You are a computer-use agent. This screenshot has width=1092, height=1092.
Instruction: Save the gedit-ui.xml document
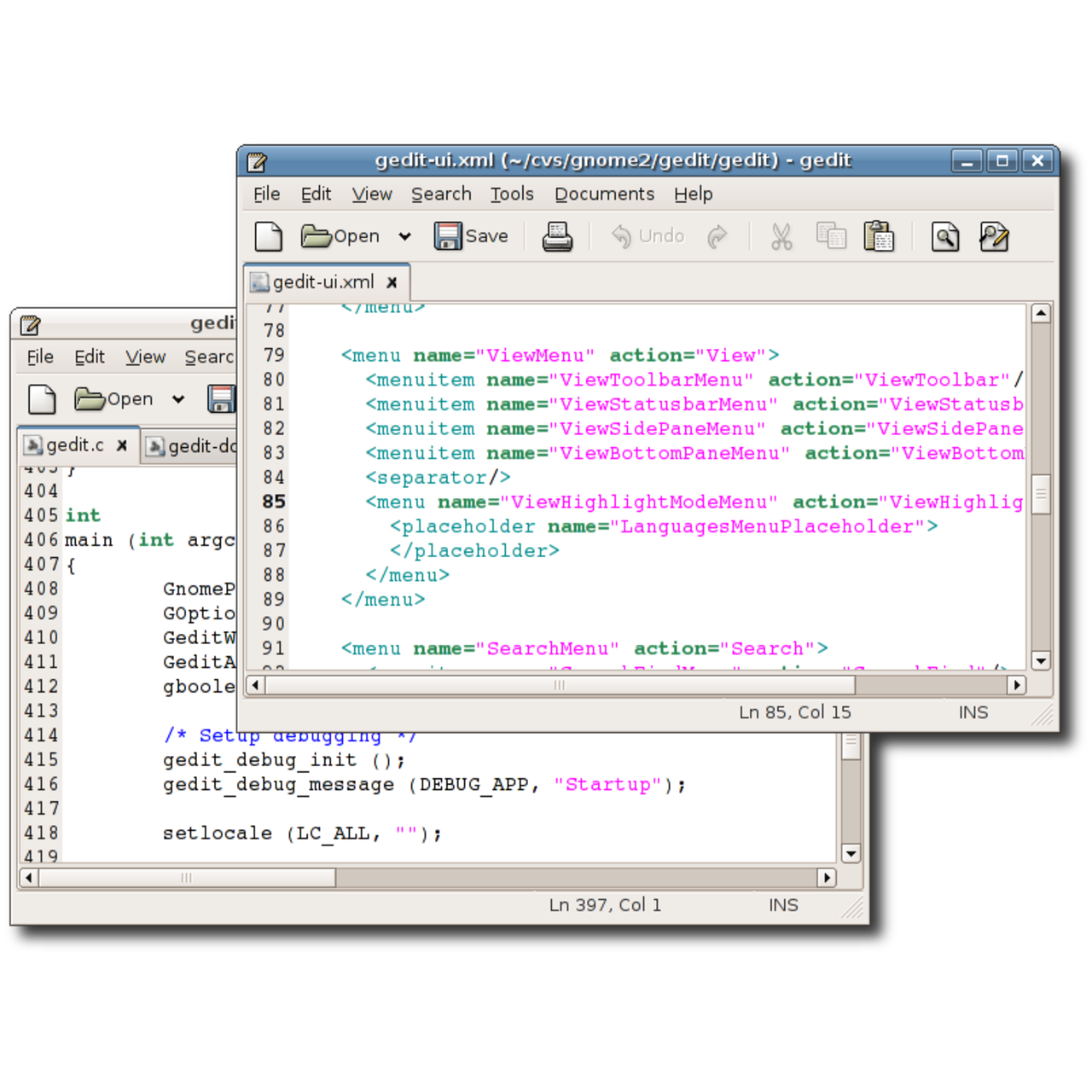click(x=471, y=236)
